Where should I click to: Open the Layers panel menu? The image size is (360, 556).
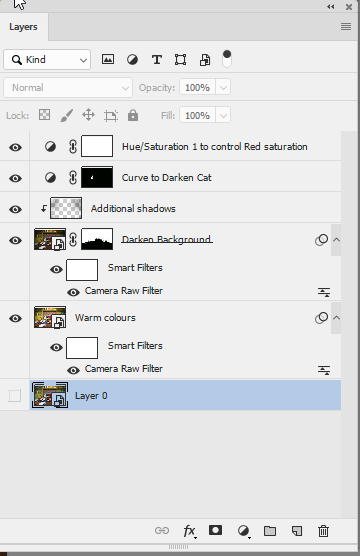click(x=346, y=27)
